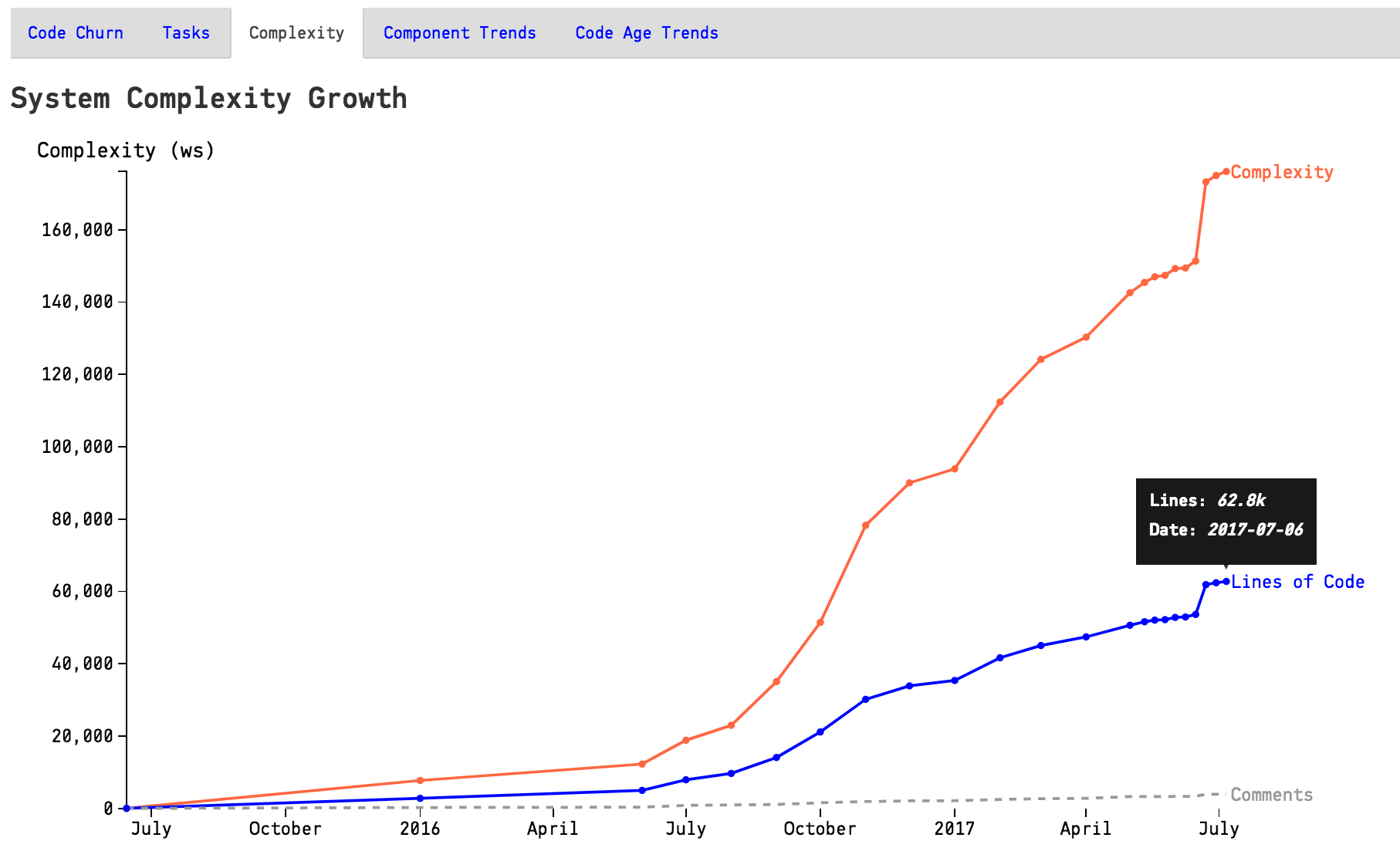The width and height of the screenshot is (1400, 858).
Task: Switch to Component Trends view
Action: tap(458, 32)
